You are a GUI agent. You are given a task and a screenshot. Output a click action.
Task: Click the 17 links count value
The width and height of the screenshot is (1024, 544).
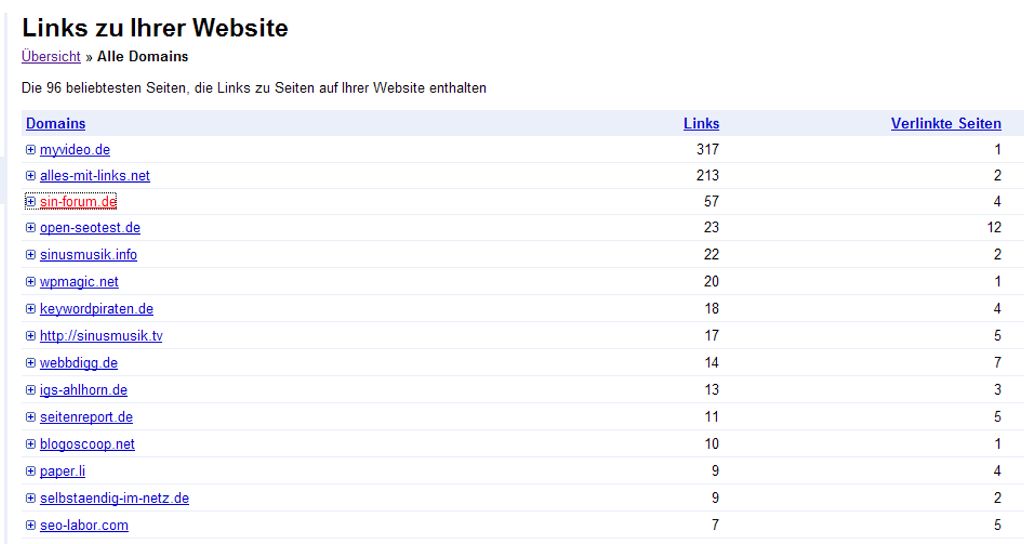tap(711, 336)
